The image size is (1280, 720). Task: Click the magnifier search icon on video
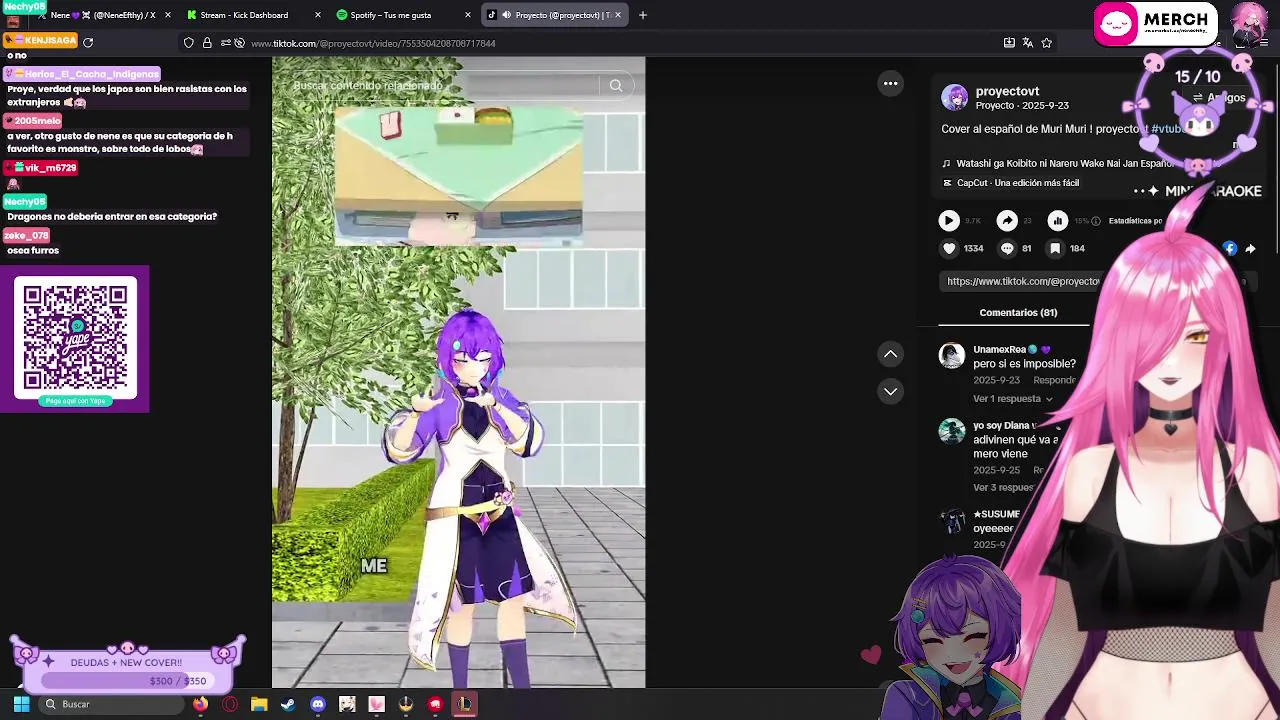616,86
